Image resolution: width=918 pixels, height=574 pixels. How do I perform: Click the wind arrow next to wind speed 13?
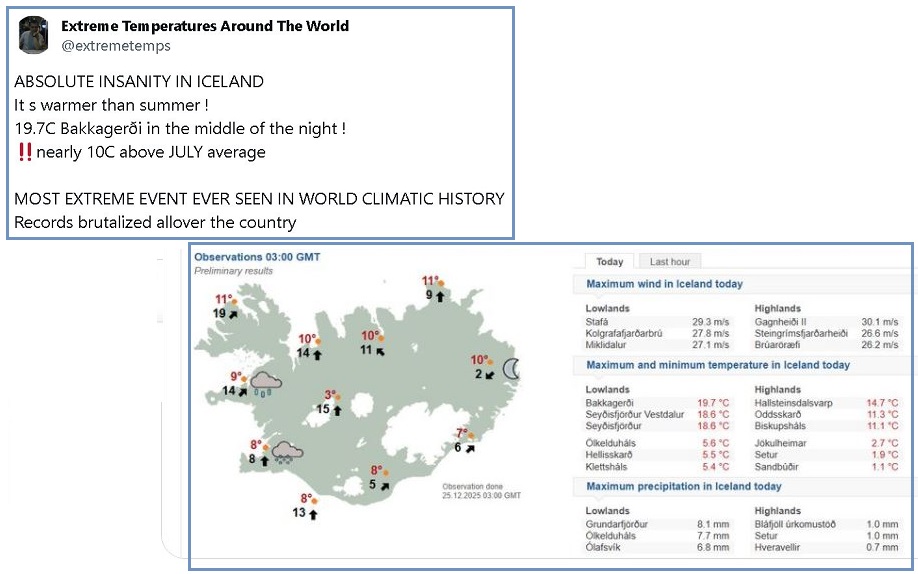click(313, 513)
